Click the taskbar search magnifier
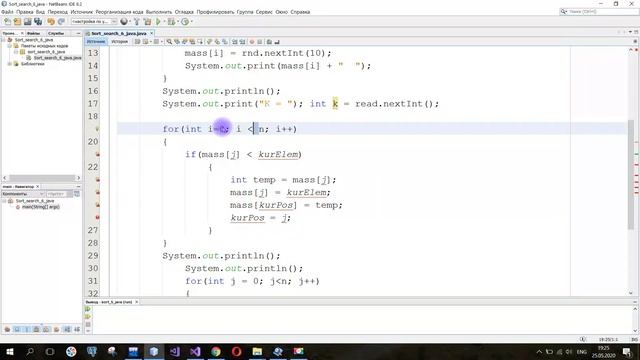 coord(30,351)
